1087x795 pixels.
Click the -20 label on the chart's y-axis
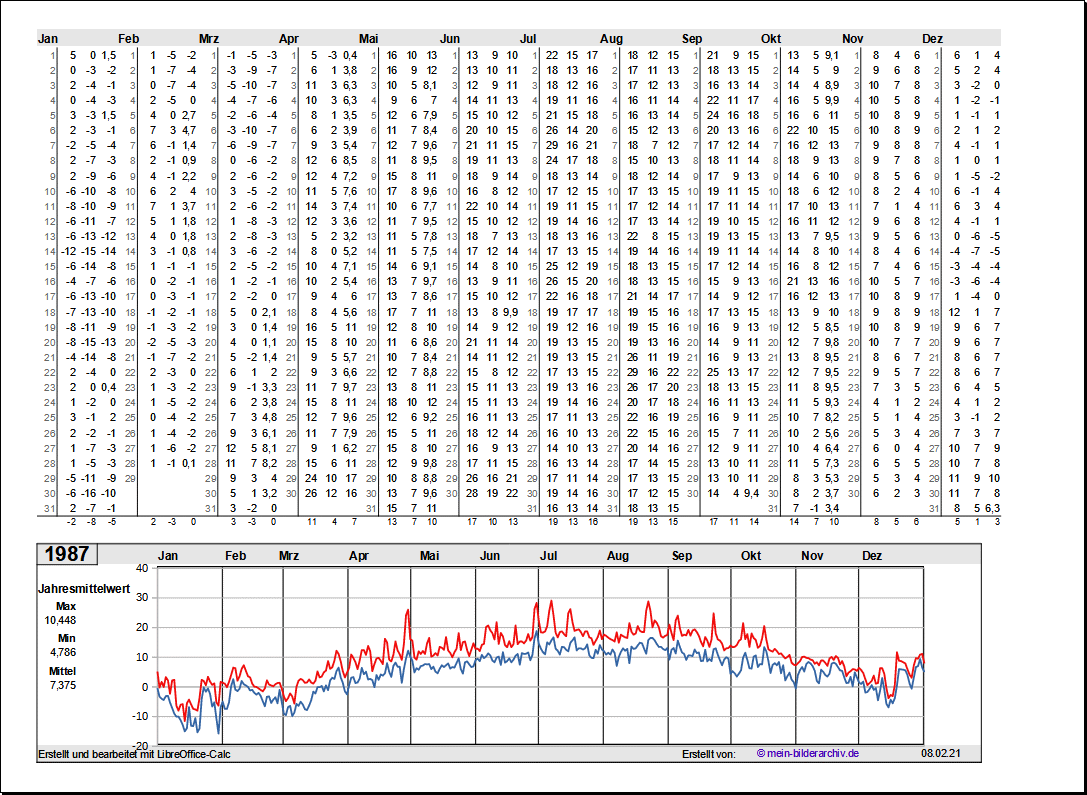click(139, 746)
